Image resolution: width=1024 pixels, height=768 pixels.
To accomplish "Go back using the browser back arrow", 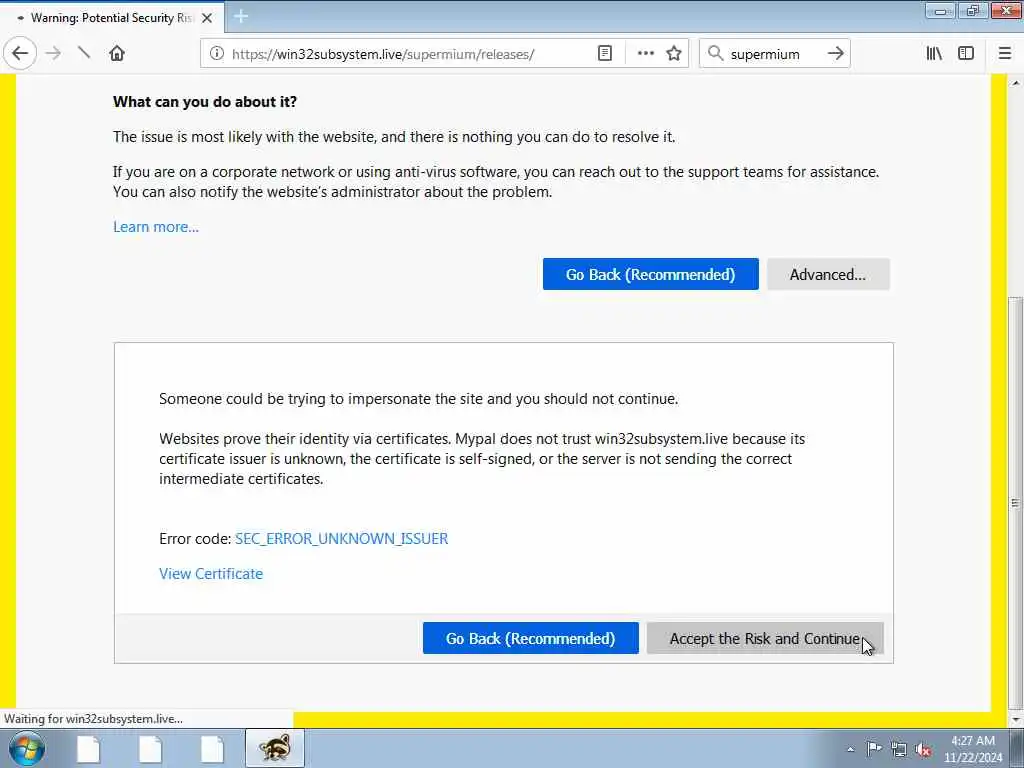I will click(x=20, y=54).
